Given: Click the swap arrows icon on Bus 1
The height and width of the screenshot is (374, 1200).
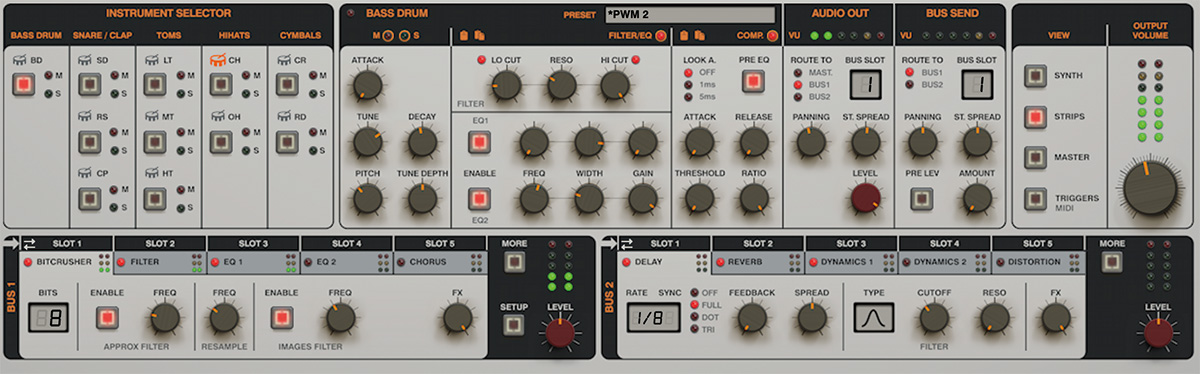Looking at the screenshot, I should pos(30,244).
